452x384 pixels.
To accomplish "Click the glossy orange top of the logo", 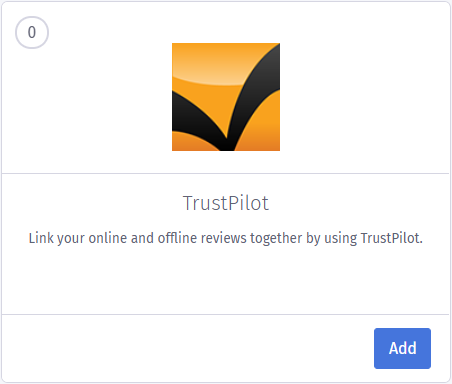I will point(207,62).
